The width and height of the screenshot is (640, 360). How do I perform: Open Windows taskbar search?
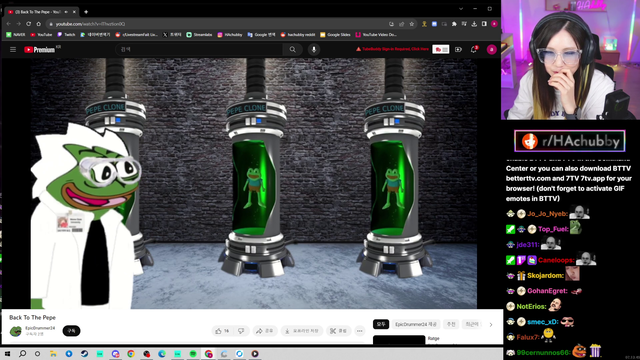tap(22, 353)
